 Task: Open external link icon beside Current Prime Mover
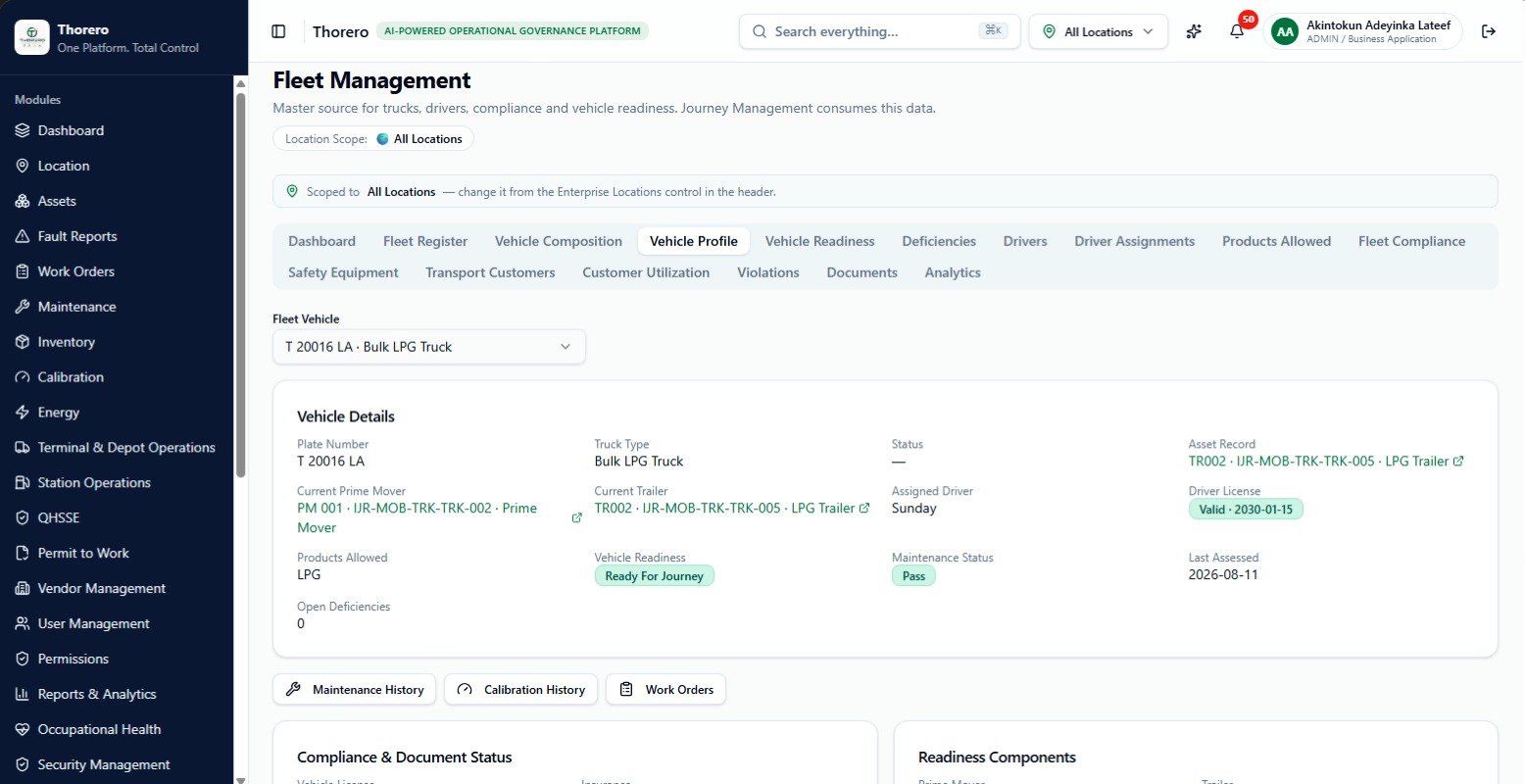coord(577,517)
